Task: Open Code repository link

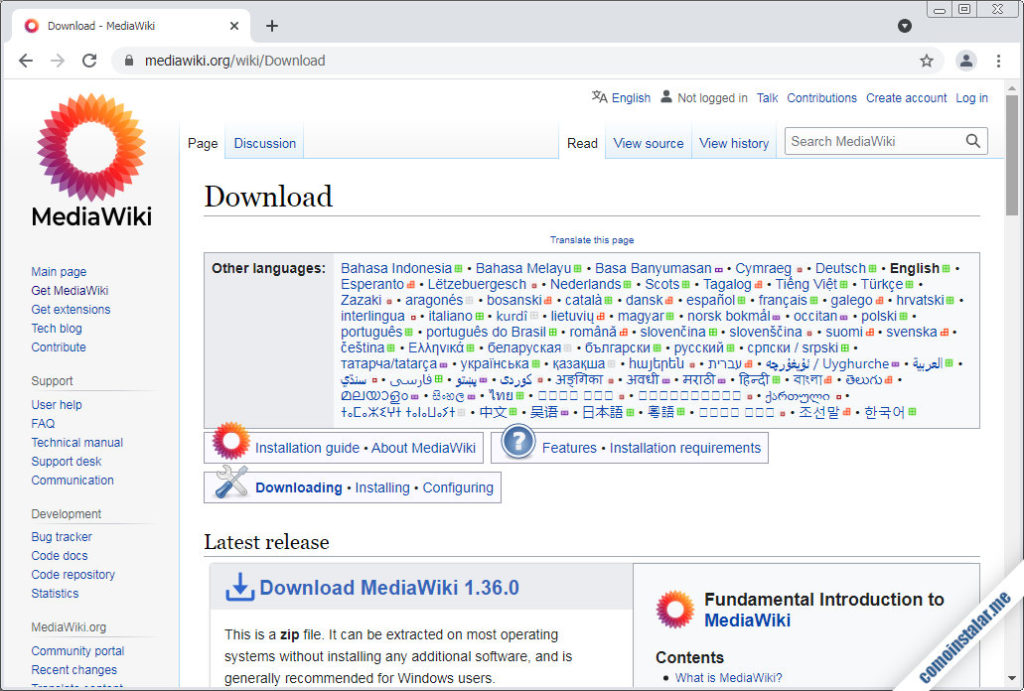Action: pyautogui.click(x=73, y=575)
